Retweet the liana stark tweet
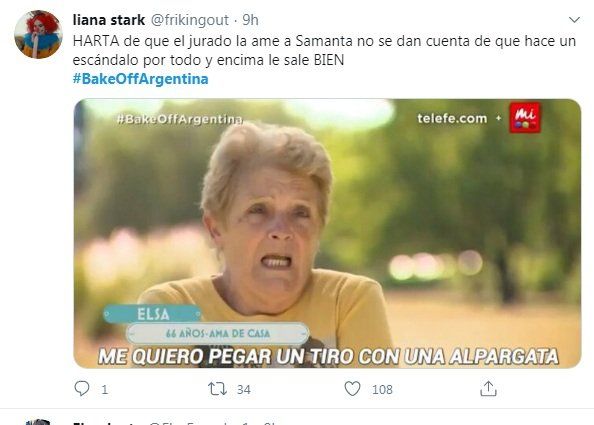 [x=217, y=389]
